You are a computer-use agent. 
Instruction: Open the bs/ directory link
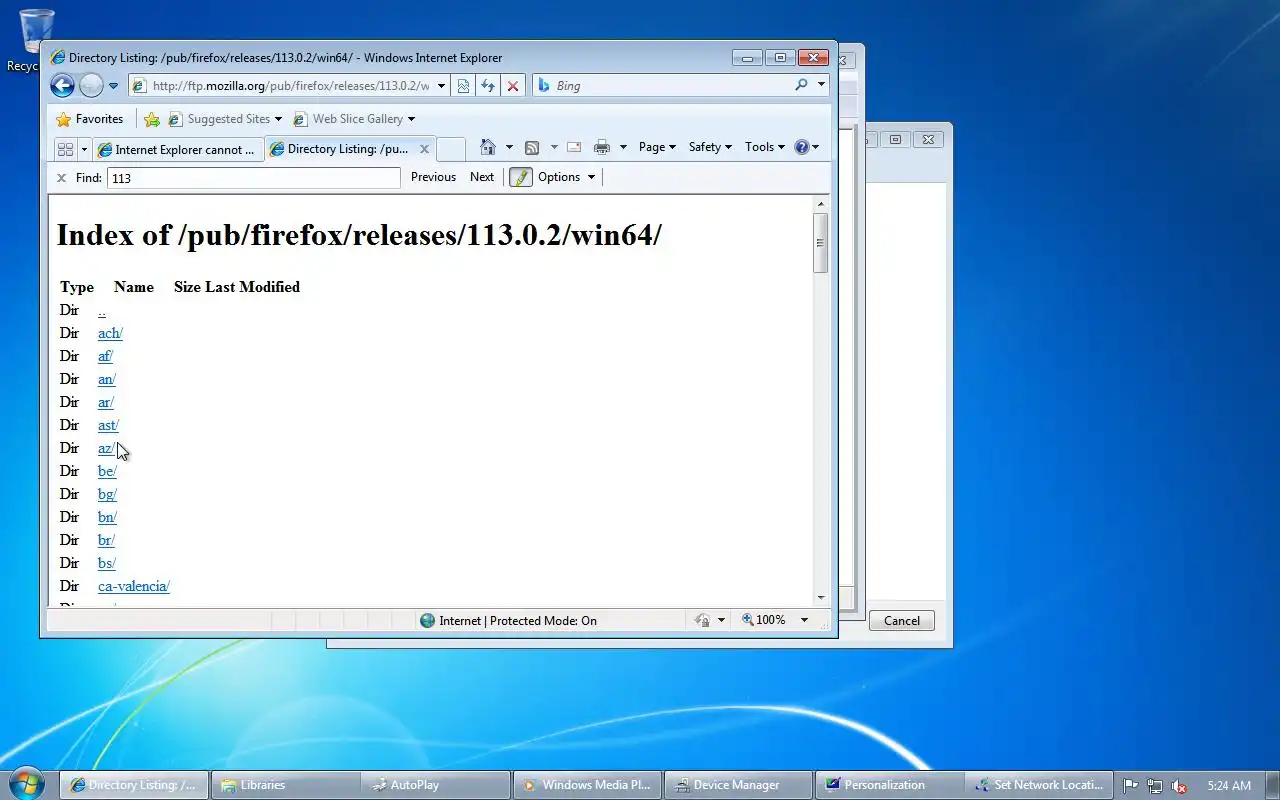(107, 563)
